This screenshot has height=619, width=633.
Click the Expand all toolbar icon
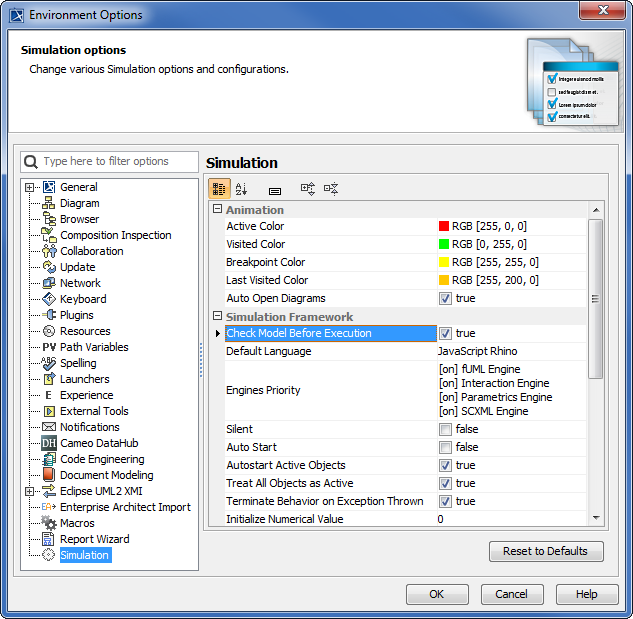click(308, 189)
